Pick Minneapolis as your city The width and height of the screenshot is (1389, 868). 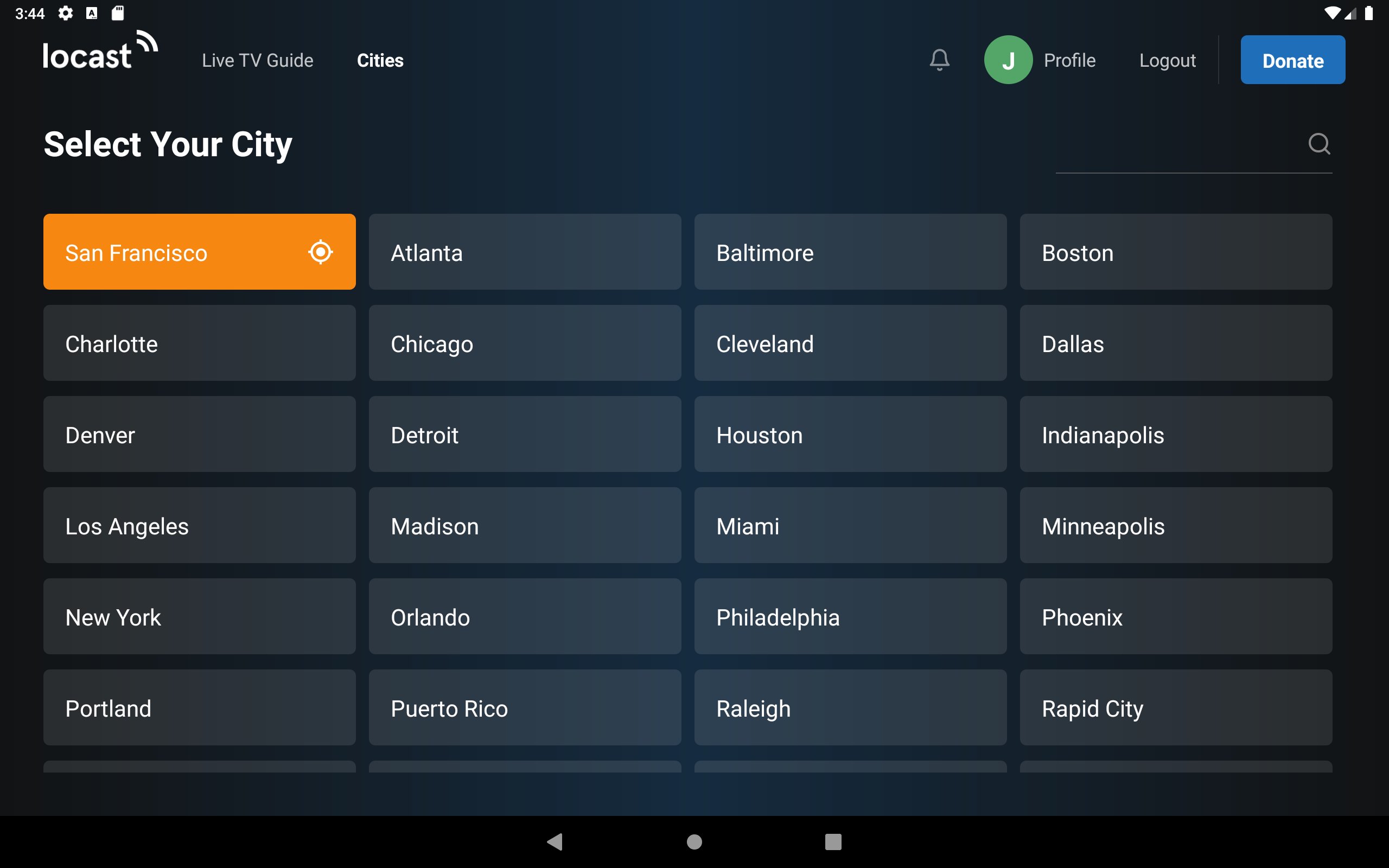1175,525
